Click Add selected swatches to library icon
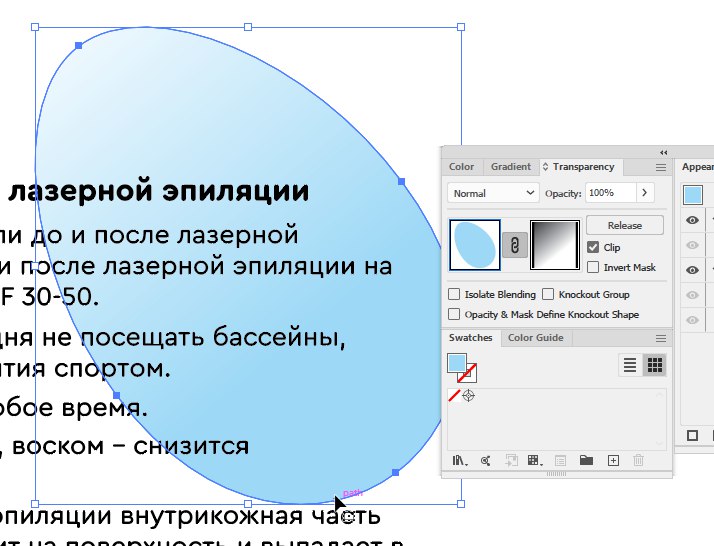Image resolution: width=714 pixels, height=546 pixels. click(511, 461)
